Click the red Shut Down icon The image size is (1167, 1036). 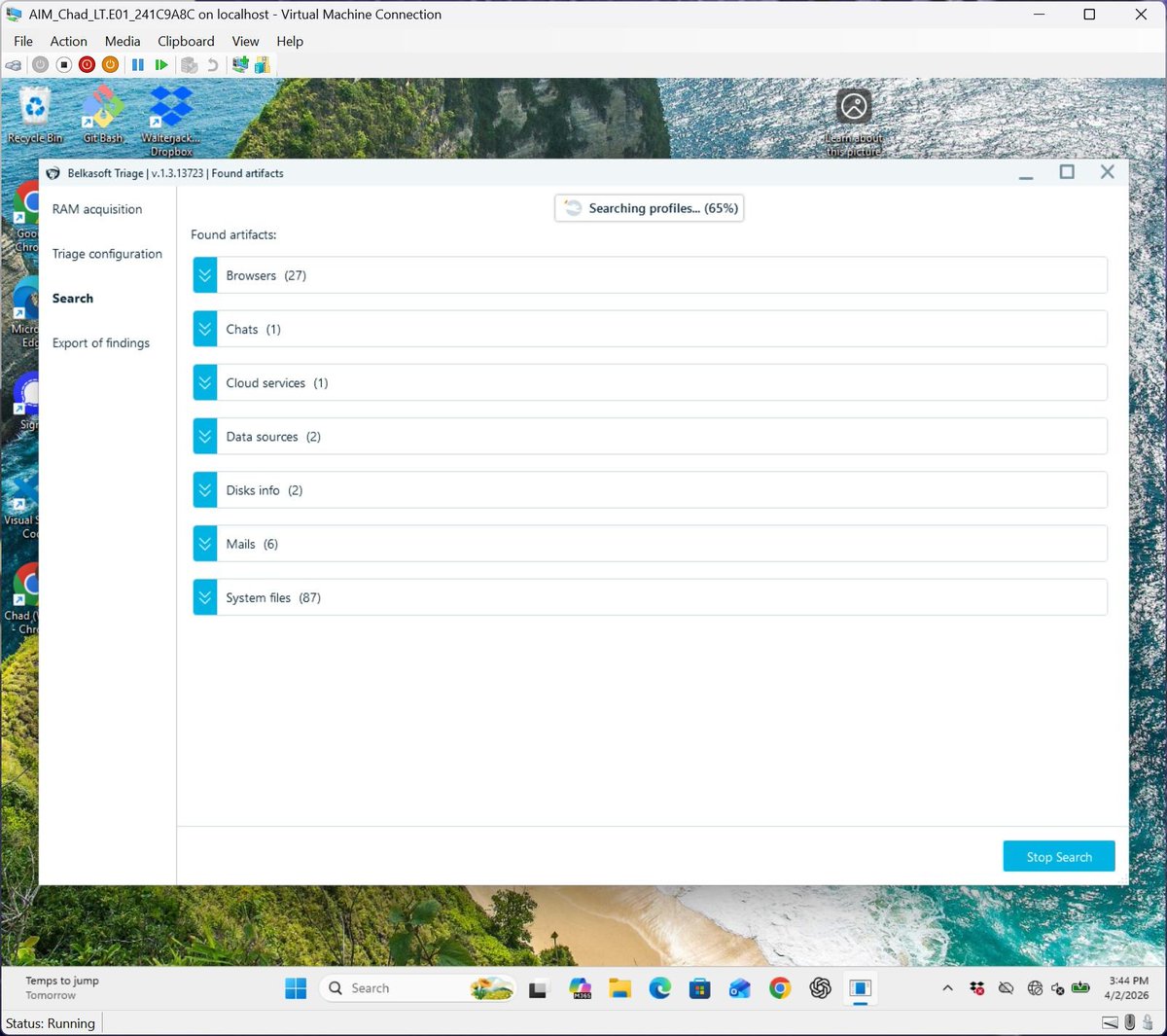tap(87, 65)
